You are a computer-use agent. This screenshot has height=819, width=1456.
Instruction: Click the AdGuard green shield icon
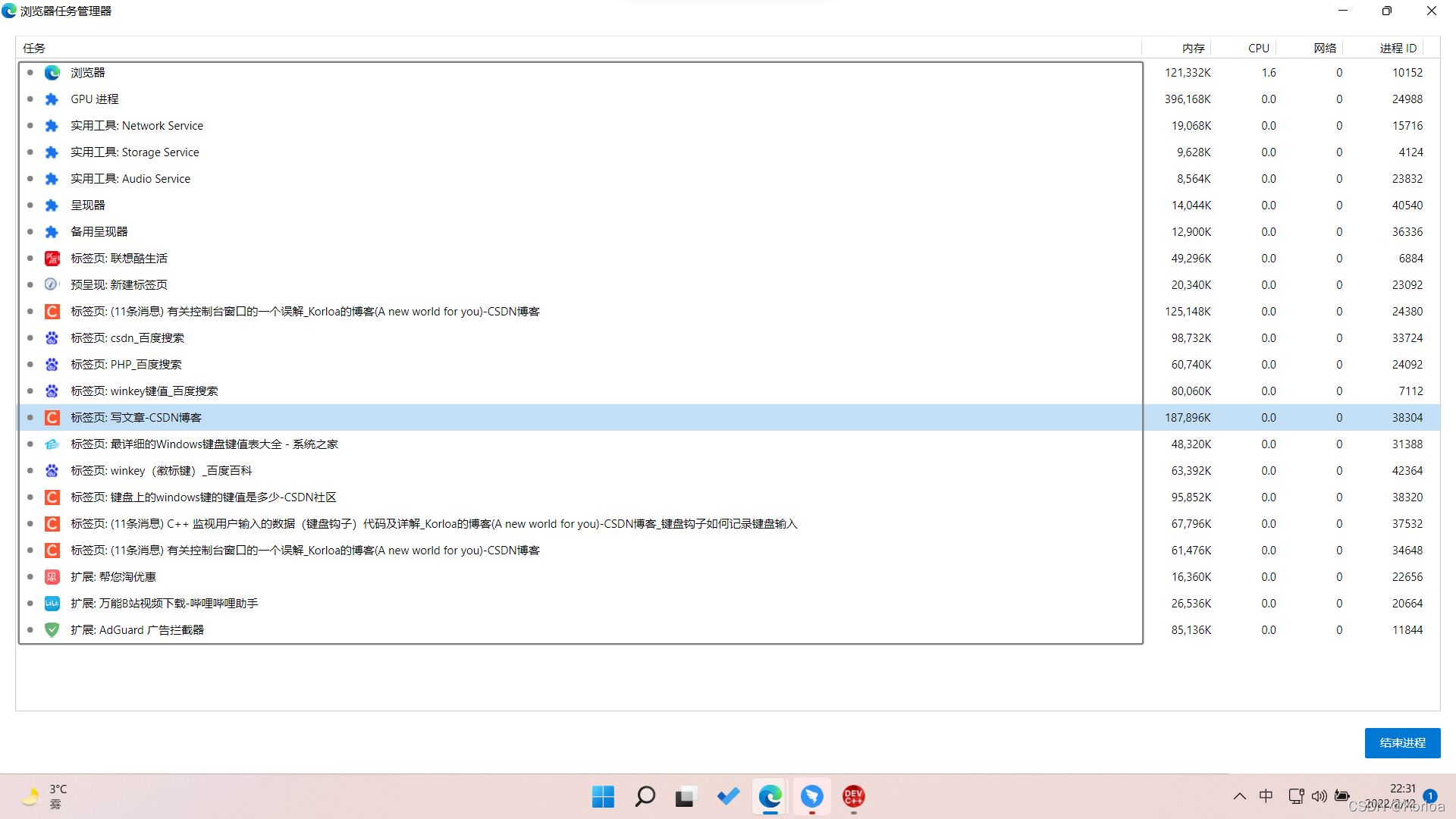click(x=52, y=630)
